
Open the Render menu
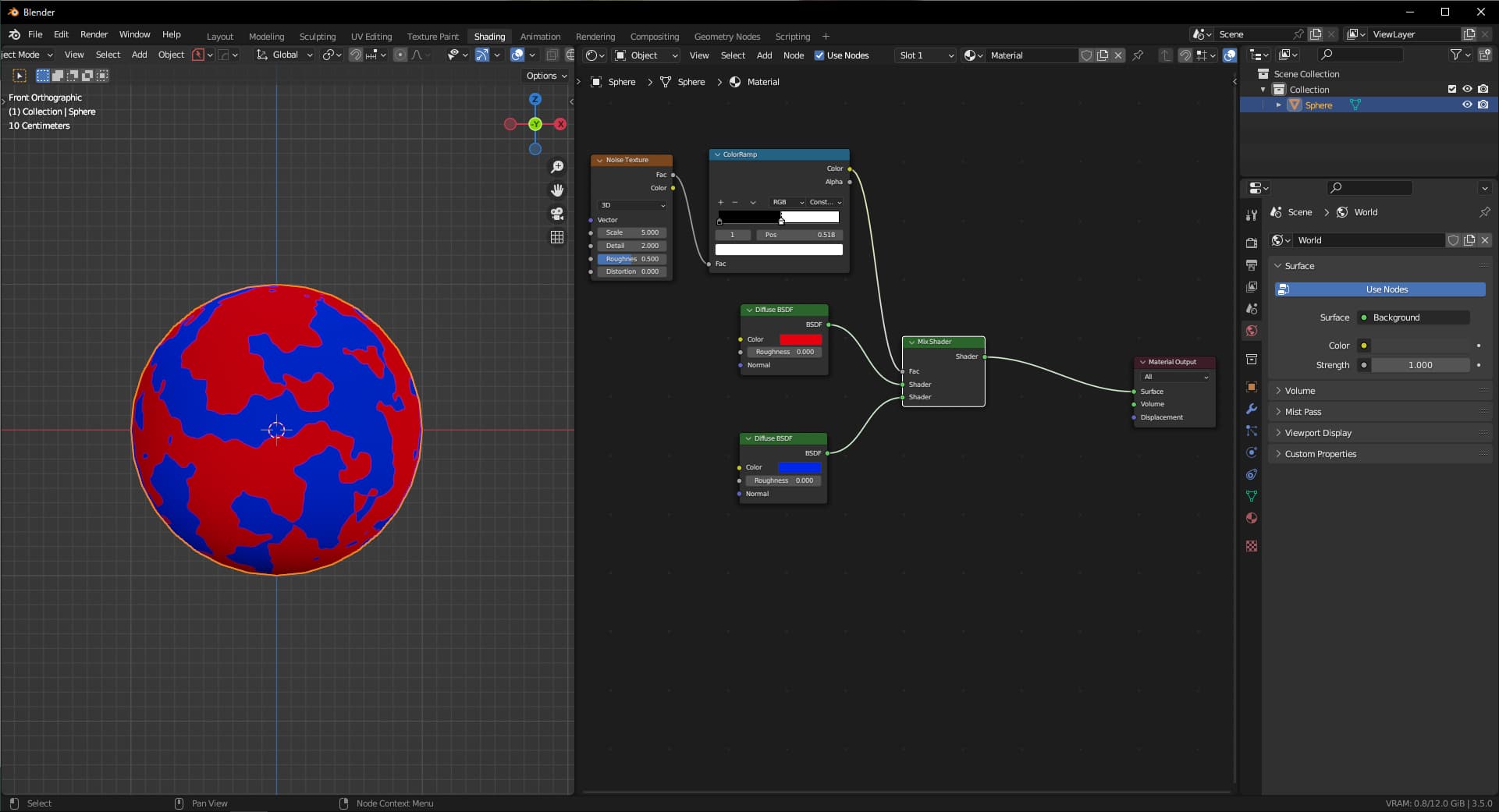(94, 34)
